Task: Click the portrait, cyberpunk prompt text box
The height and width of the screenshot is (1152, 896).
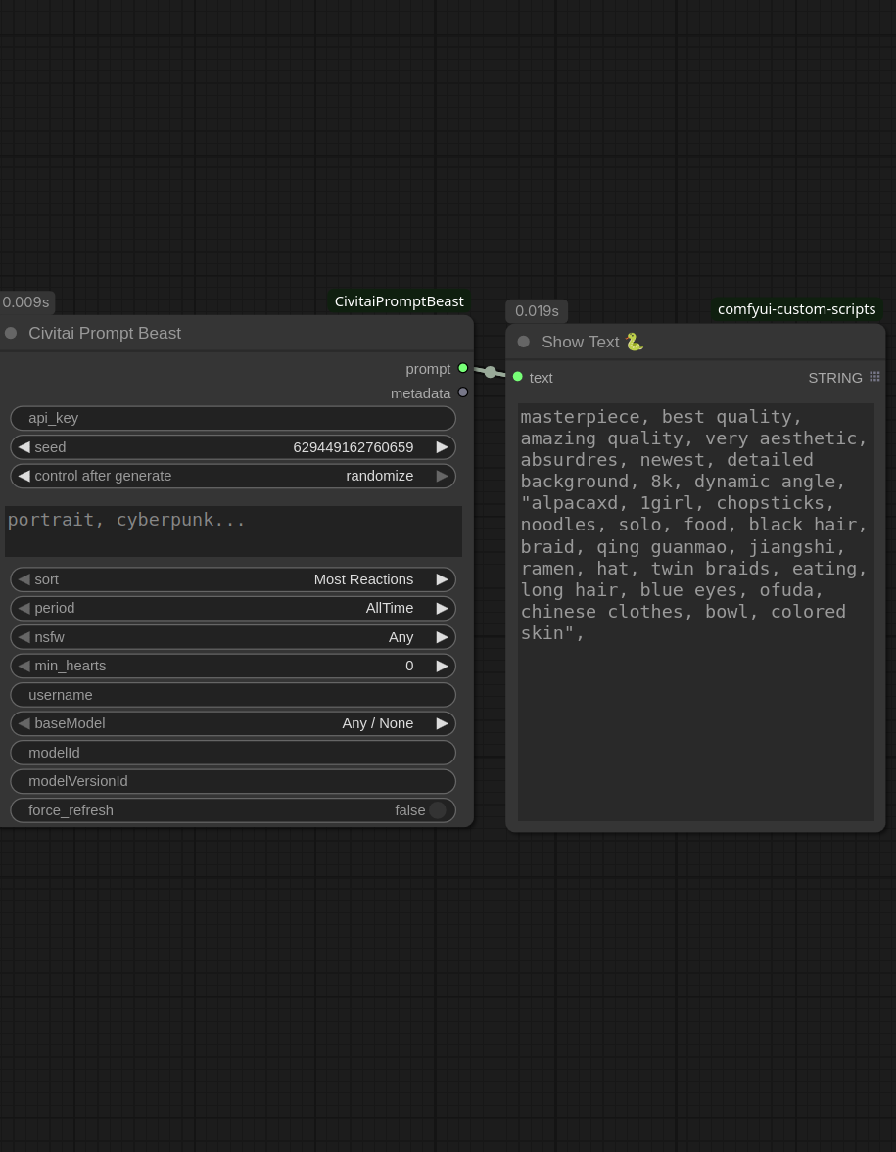Action: [x=232, y=531]
